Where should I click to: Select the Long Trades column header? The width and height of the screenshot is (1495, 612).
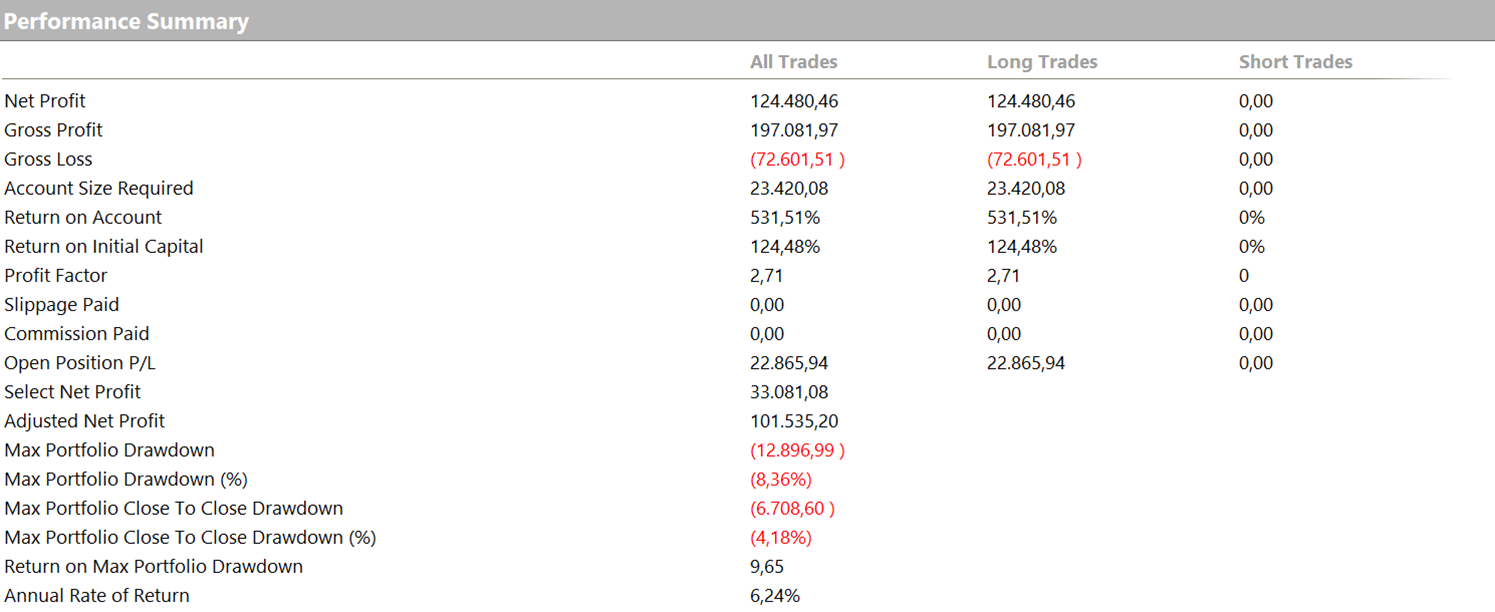tap(1041, 62)
